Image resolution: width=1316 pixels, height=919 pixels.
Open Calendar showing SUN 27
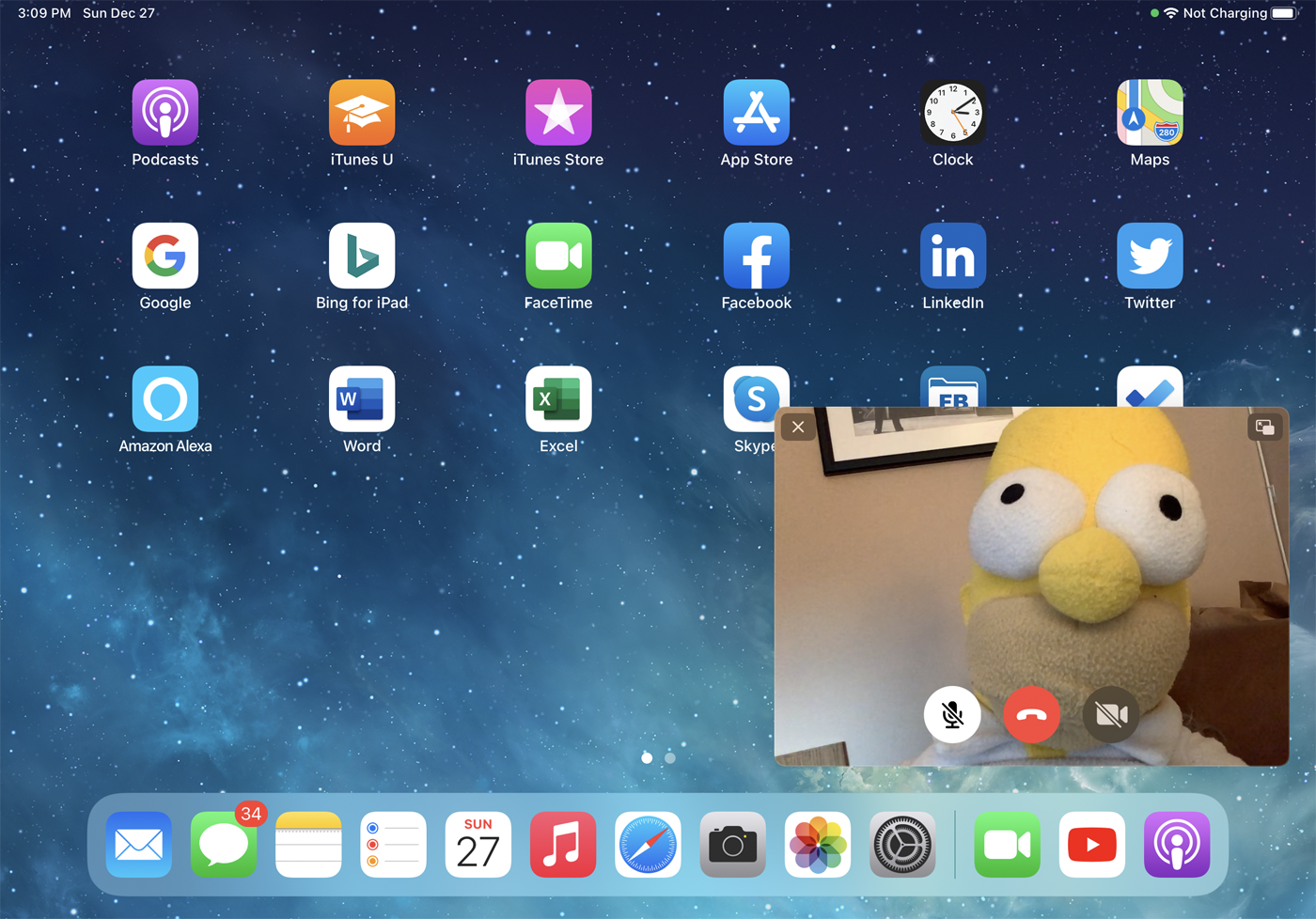tap(478, 845)
